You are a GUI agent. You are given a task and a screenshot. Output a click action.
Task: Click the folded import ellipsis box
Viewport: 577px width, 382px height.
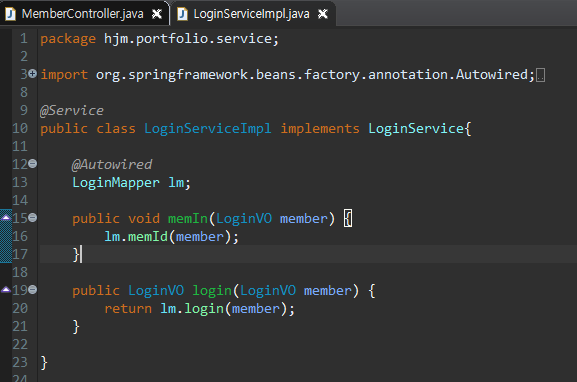[540, 75]
